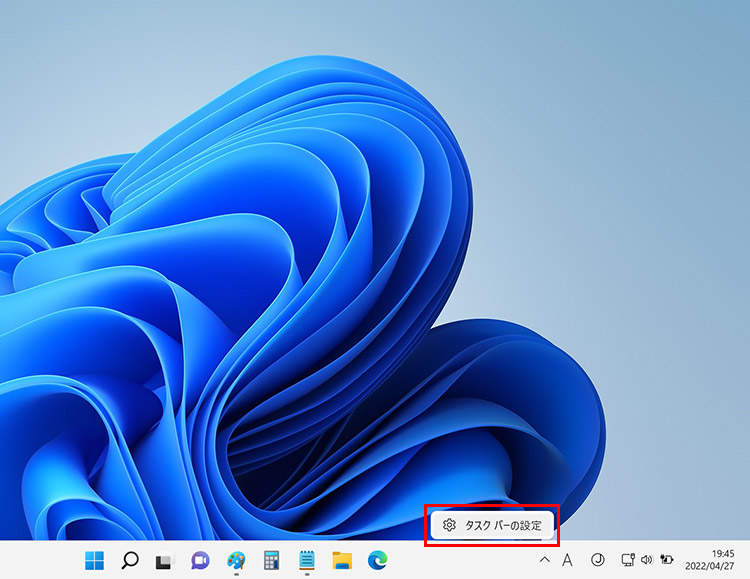750x579 pixels.
Task: Click the speaker volume tray icon
Action: 646,560
